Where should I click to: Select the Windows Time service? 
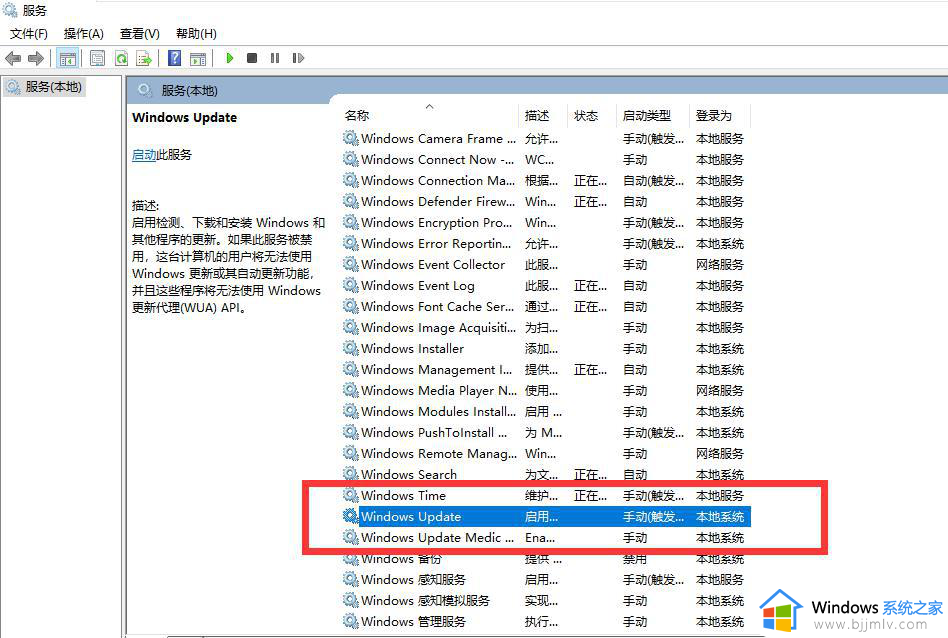pos(403,496)
